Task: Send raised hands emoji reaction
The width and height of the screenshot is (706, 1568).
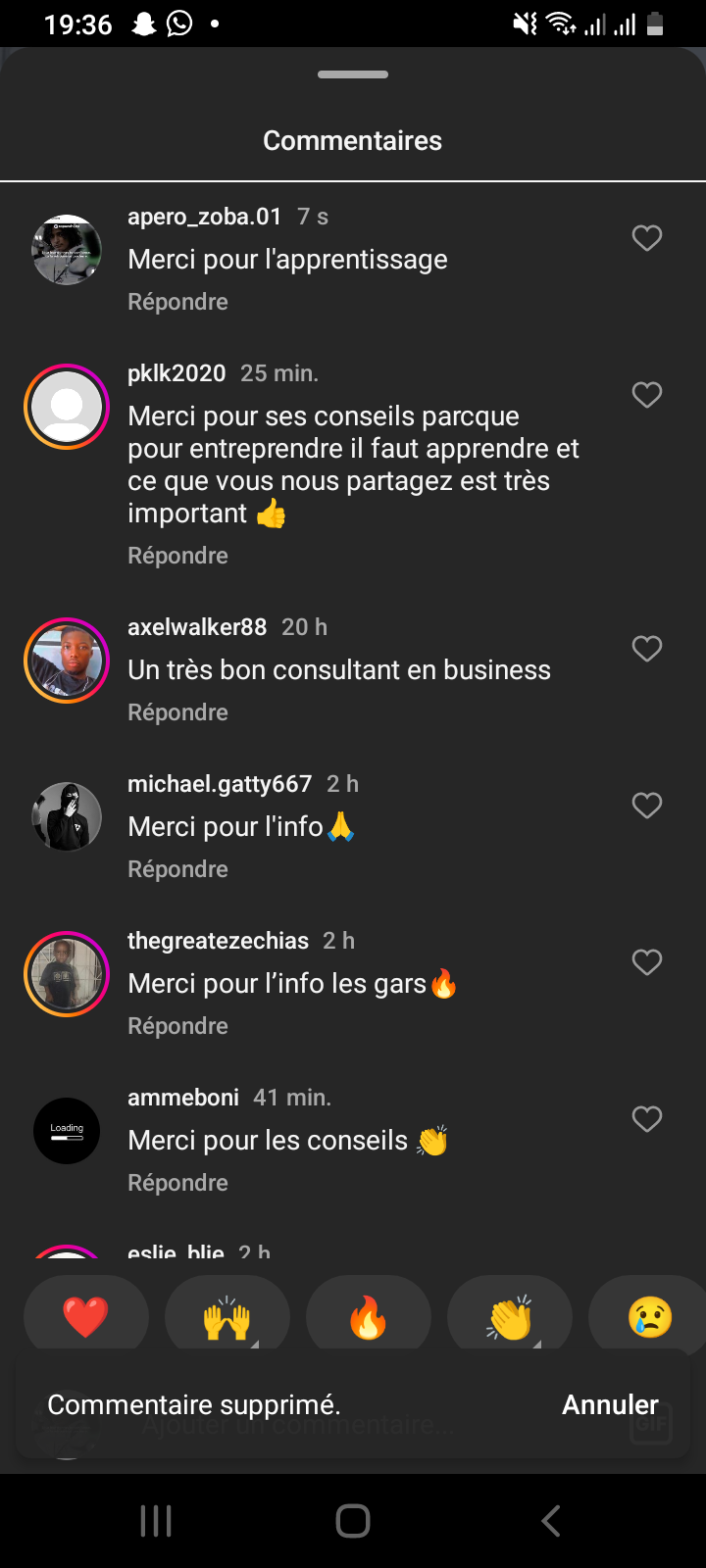Action: tap(227, 1316)
